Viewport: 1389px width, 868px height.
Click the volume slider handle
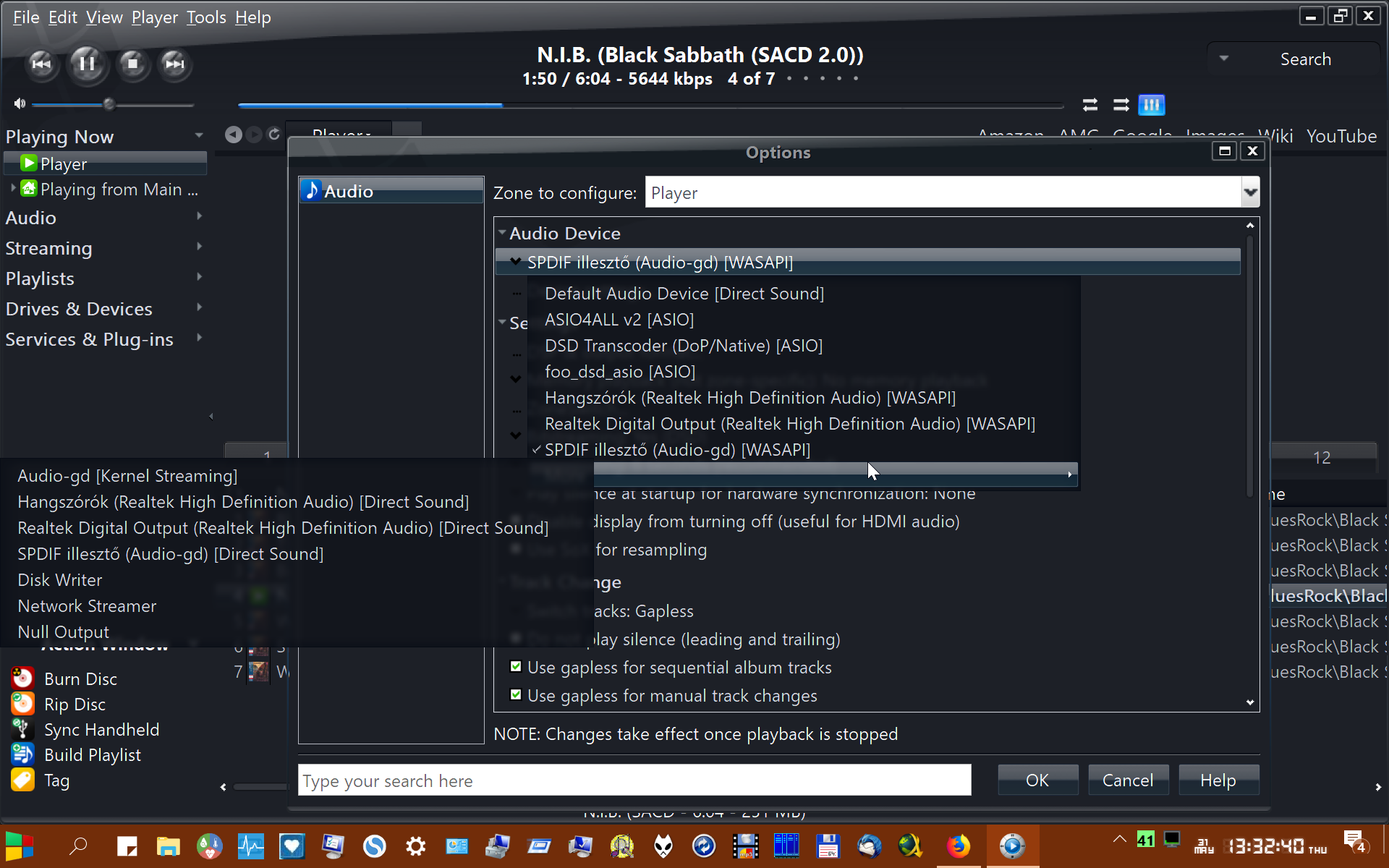(x=109, y=104)
